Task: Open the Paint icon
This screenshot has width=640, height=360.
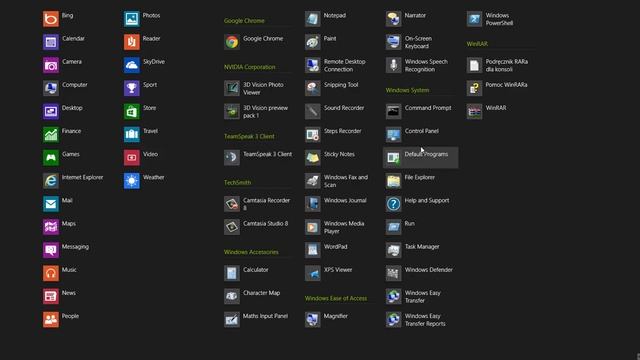Action: point(313,42)
